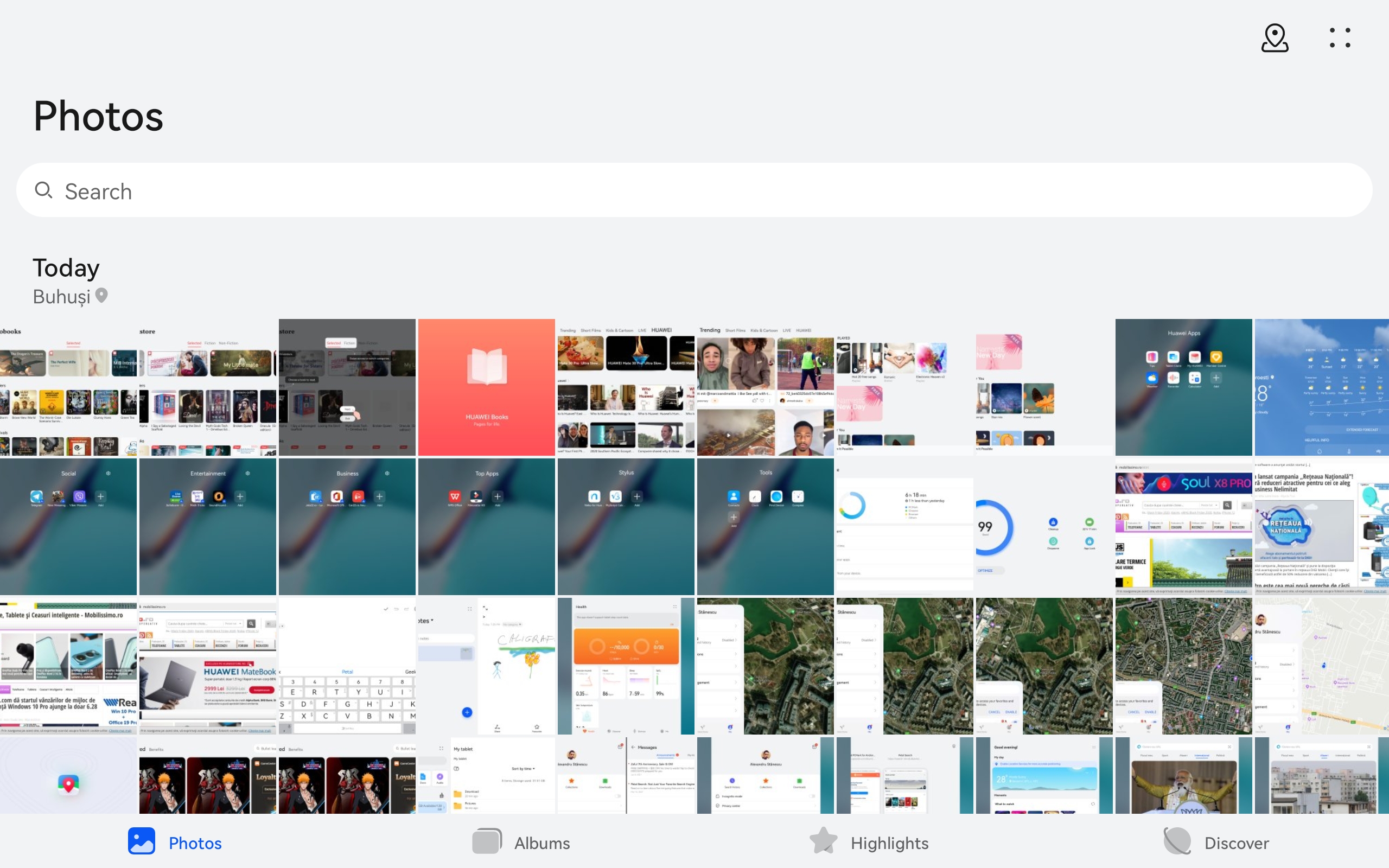Open the HUAWEI MateBook ad screenshot

point(208,666)
